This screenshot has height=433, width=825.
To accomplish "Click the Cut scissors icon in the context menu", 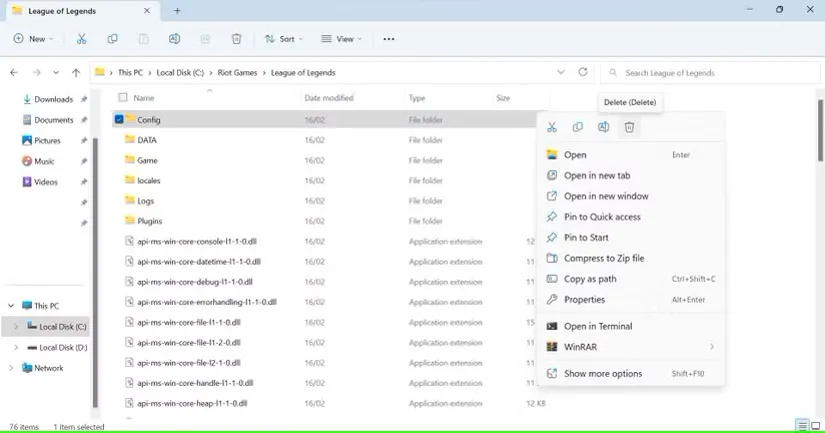I will coord(551,127).
